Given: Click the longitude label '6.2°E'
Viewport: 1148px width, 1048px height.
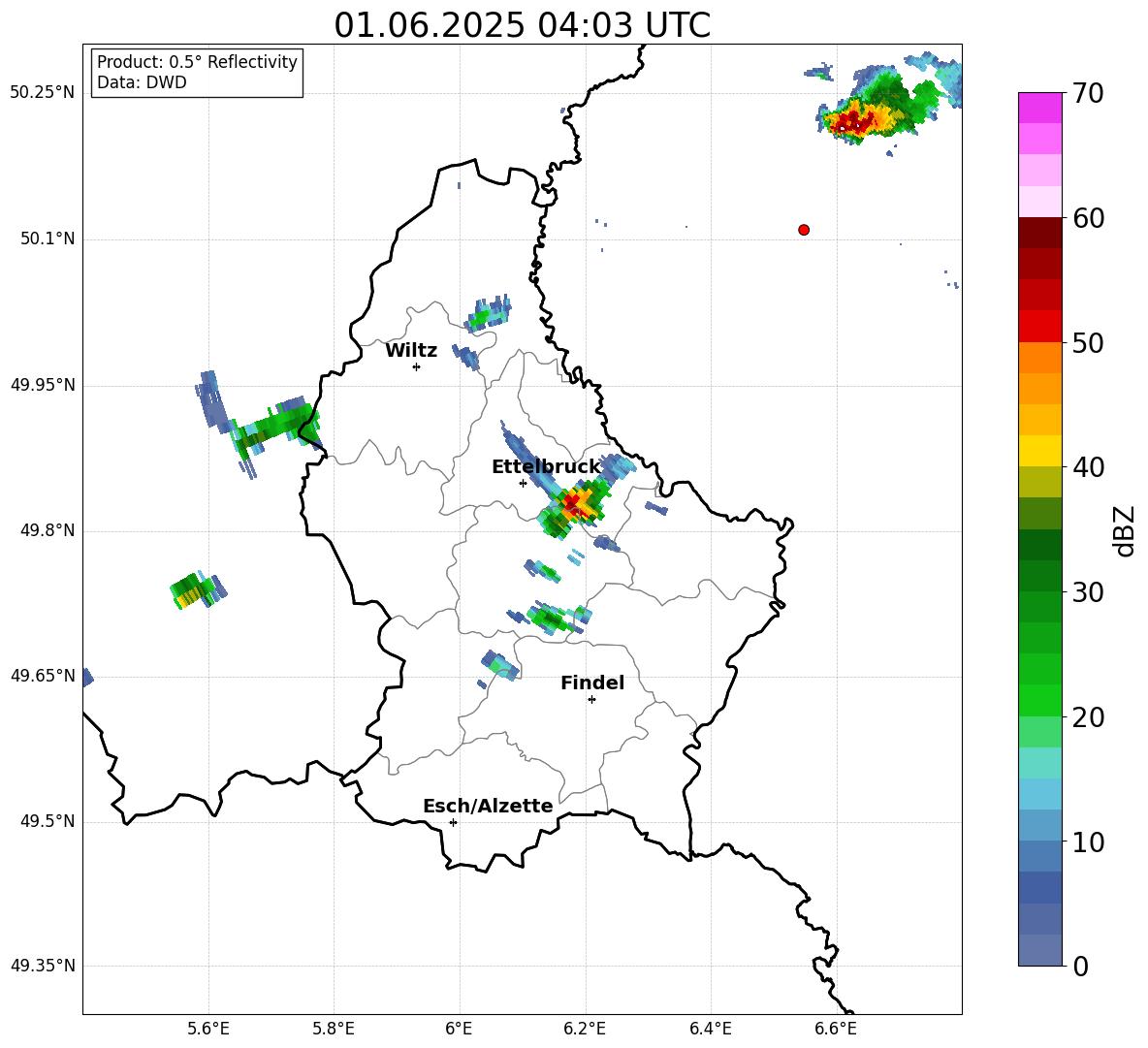Looking at the screenshot, I should click(x=585, y=1029).
